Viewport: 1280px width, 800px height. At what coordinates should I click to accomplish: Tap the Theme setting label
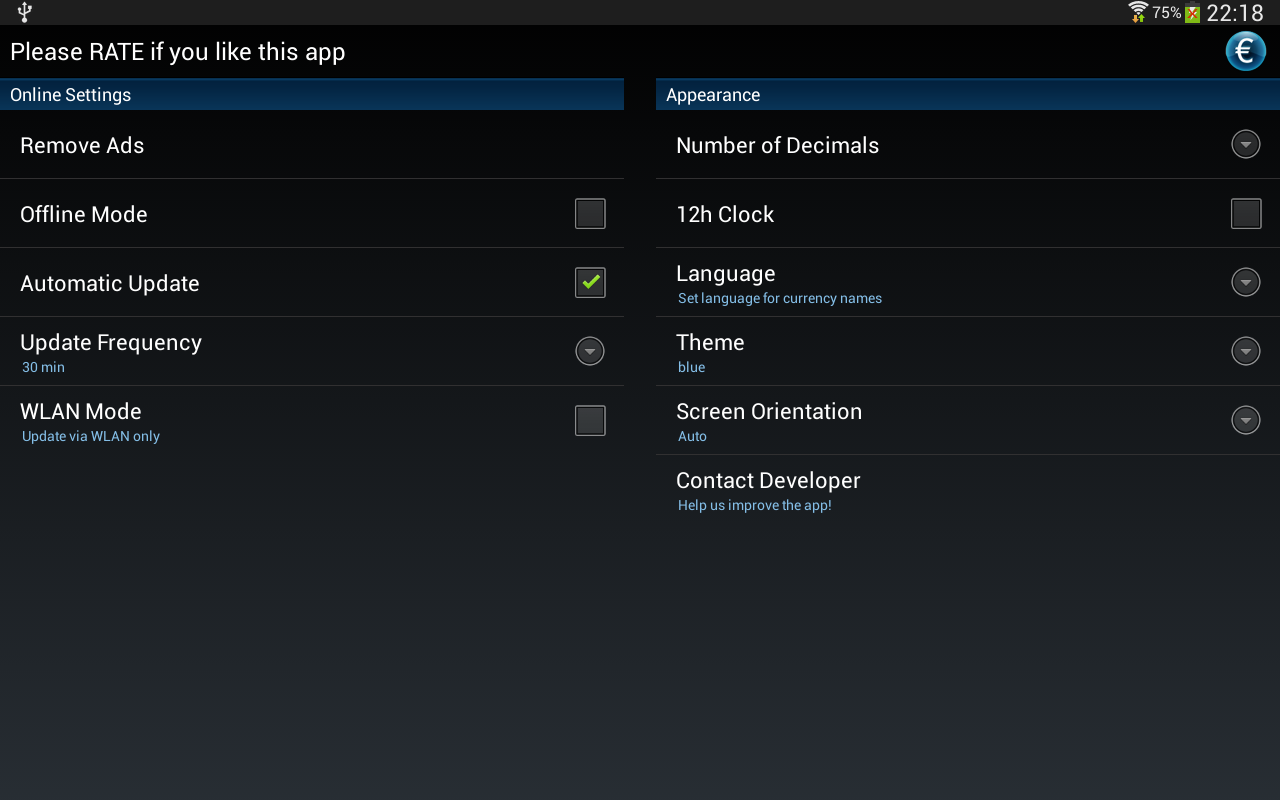pyautogui.click(x=710, y=343)
